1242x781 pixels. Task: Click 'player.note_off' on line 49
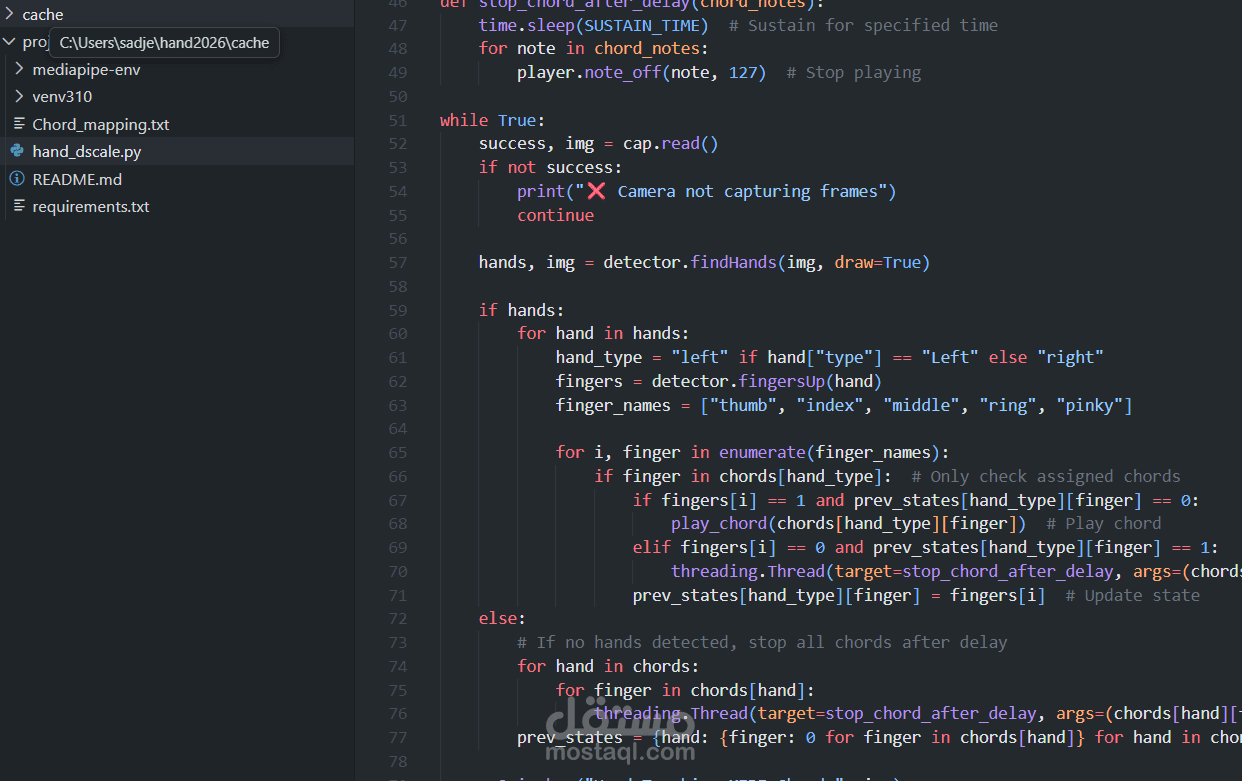point(589,73)
